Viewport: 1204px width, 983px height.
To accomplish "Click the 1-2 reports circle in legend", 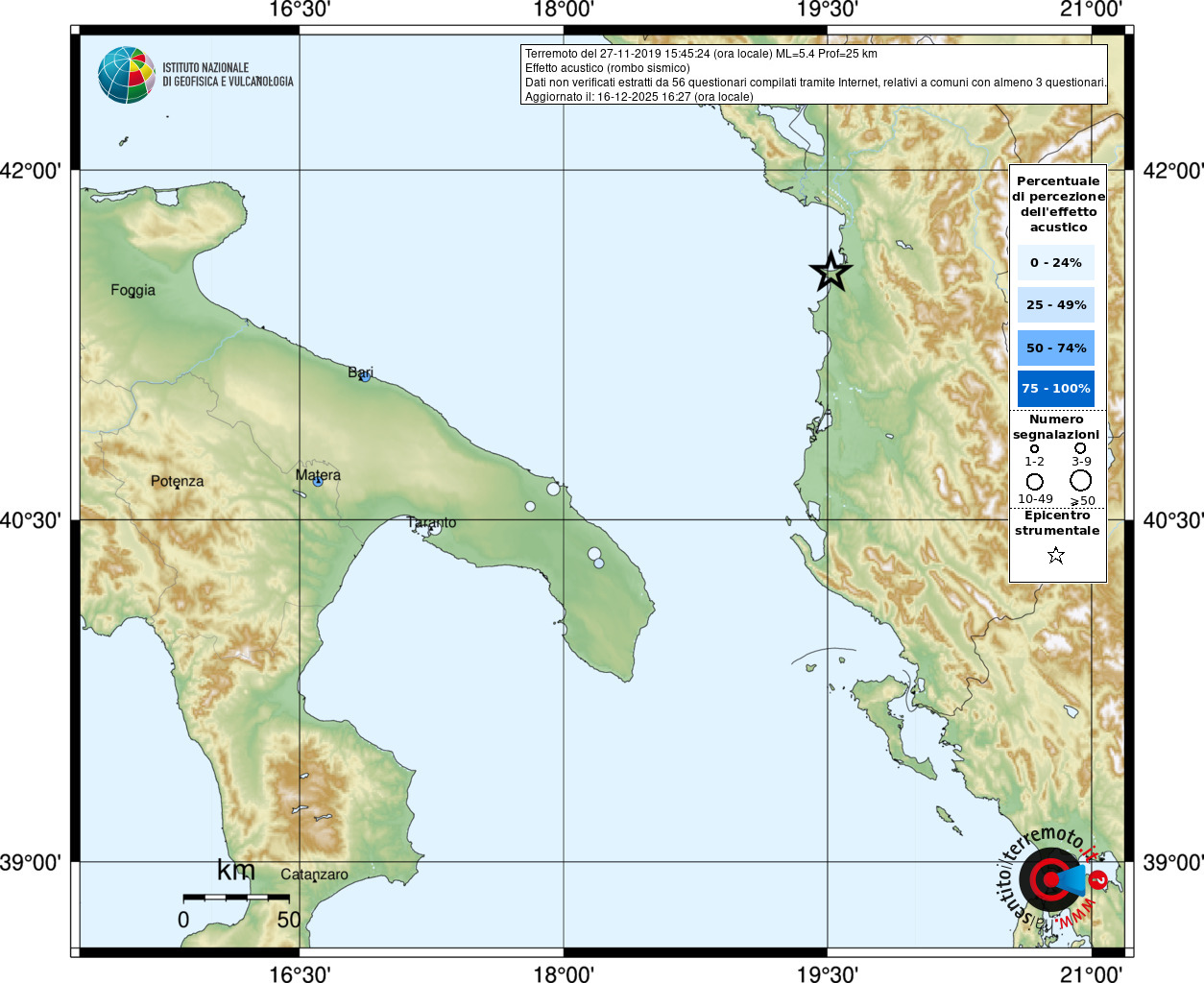I will (1034, 448).
